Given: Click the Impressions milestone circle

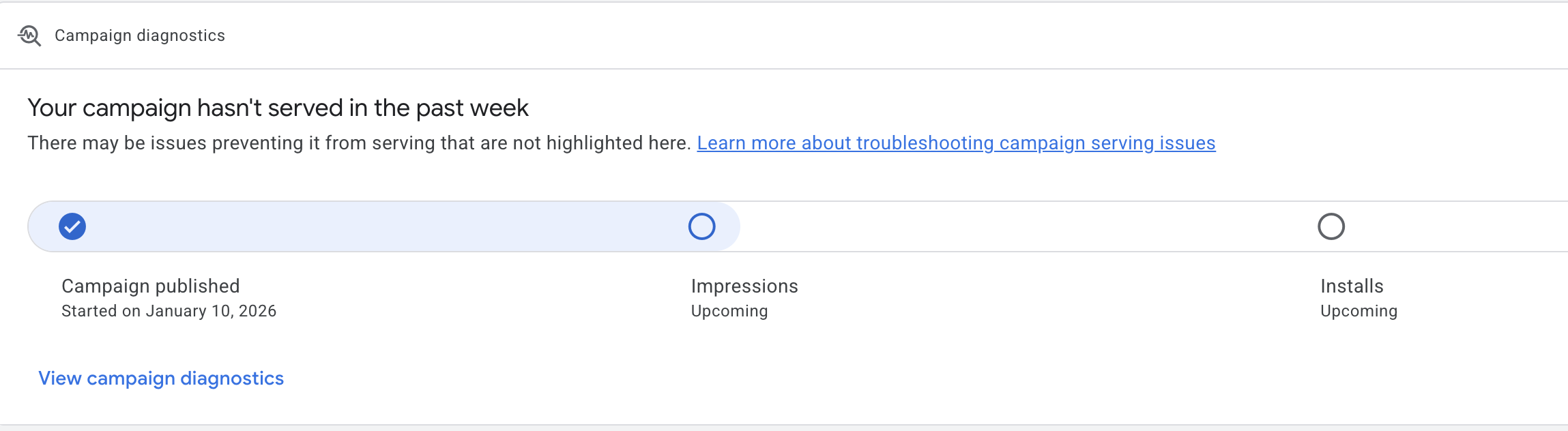Looking at the screenshot, I should tap(702, 226).
